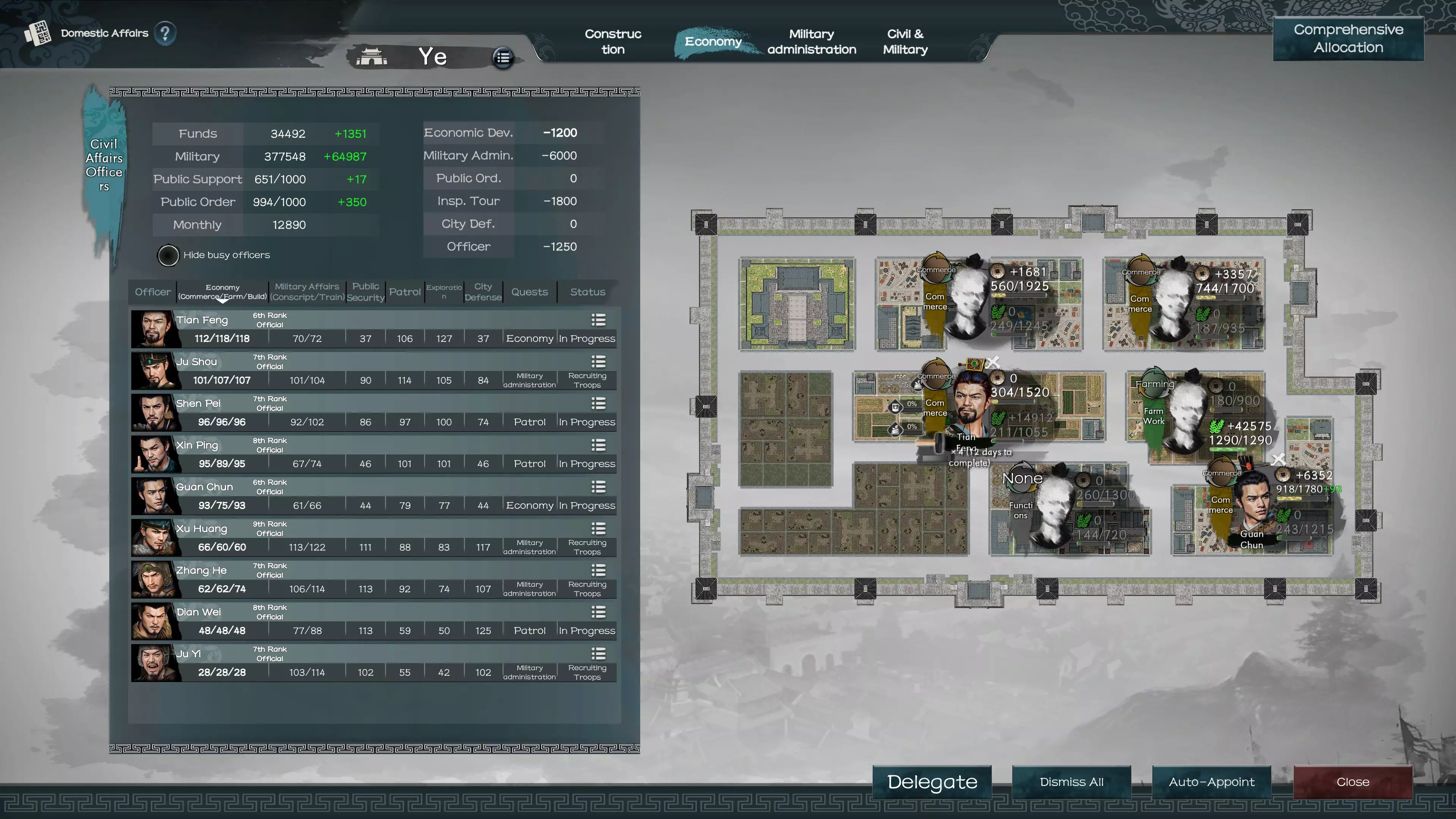Open the city list menu next to Ye
Viewport: 1456px width, 819px height.
(503, 57)
